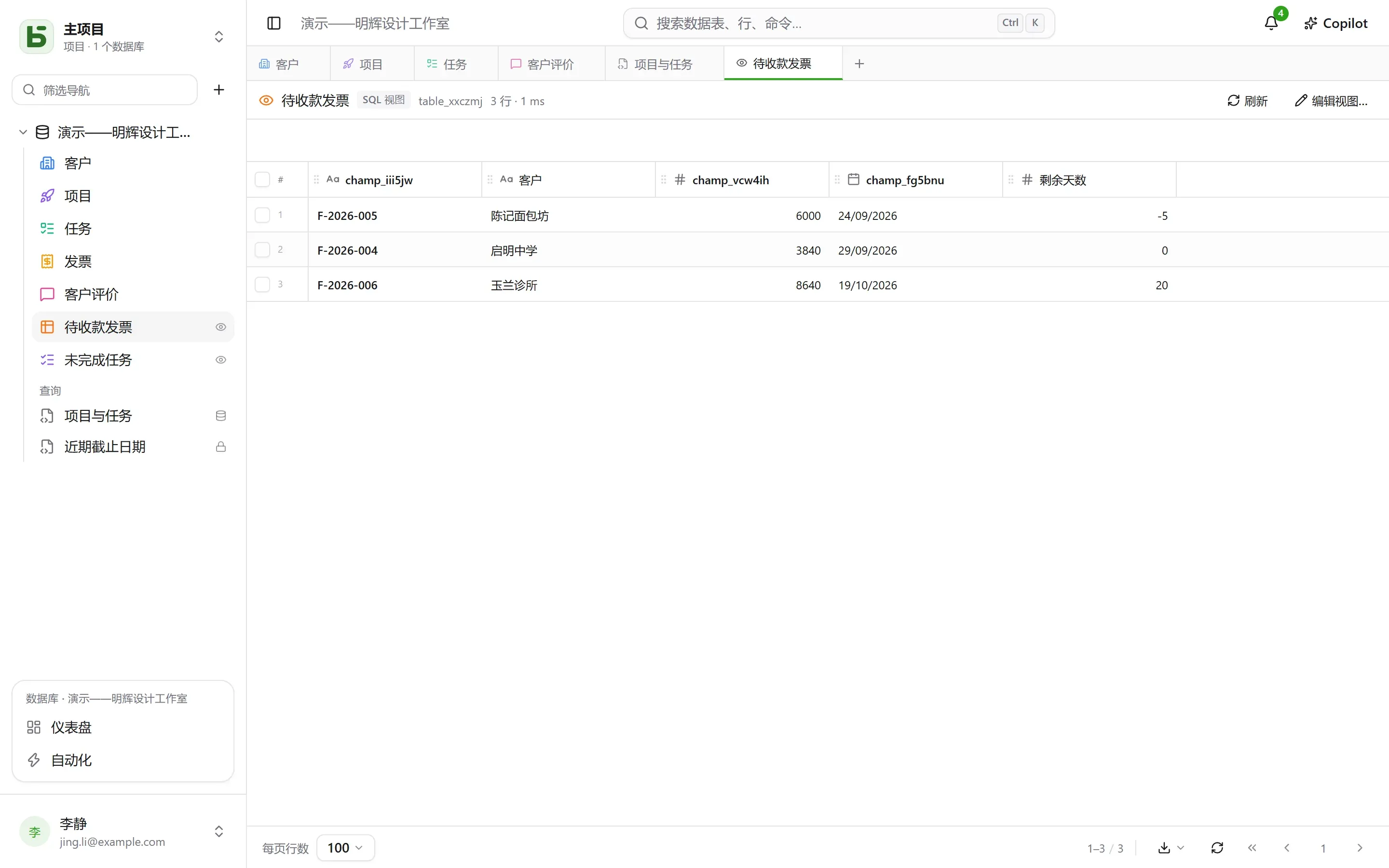The height and width of the screenshot is (868, 1389).
Task: Switch to the 客户 tab
Action: 289,64
